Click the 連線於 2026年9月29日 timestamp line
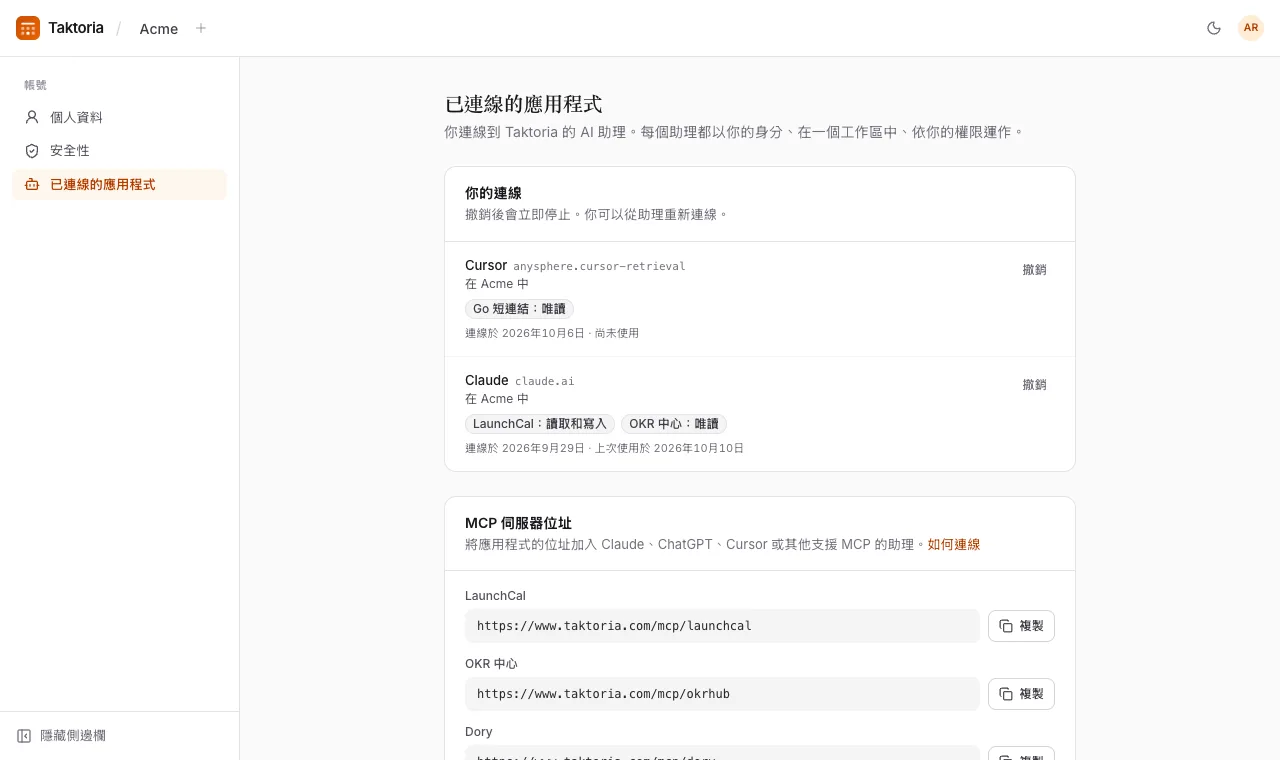This screenshot has height=760, width=1280. pyautogui.click(x=604, y=448)
